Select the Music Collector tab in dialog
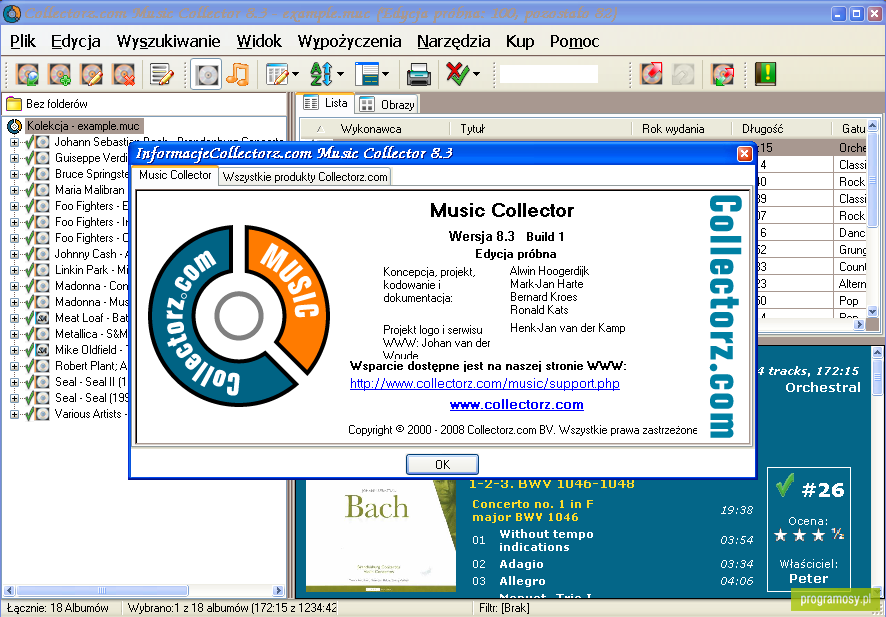 click(x=175, y=175)
